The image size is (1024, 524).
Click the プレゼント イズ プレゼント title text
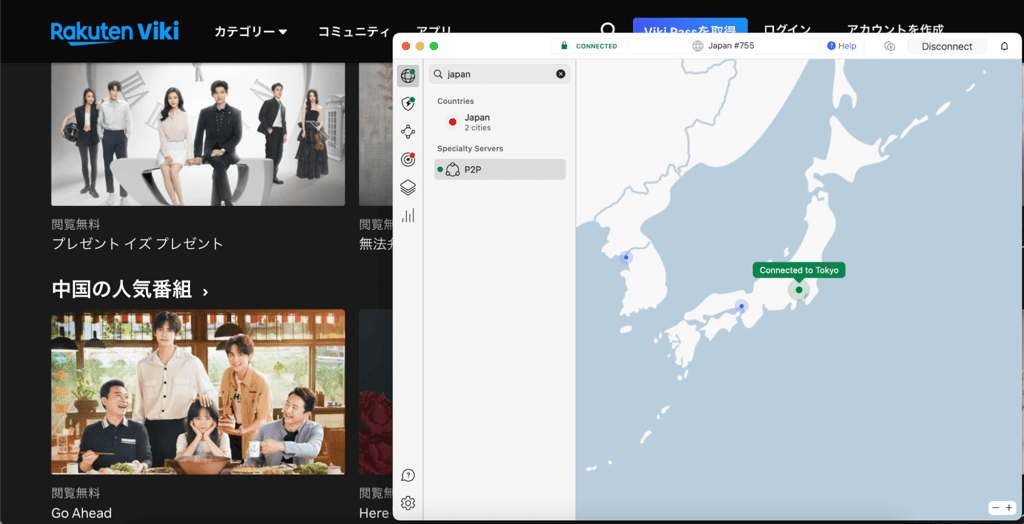pyautogui.click(x=137, y=244)
